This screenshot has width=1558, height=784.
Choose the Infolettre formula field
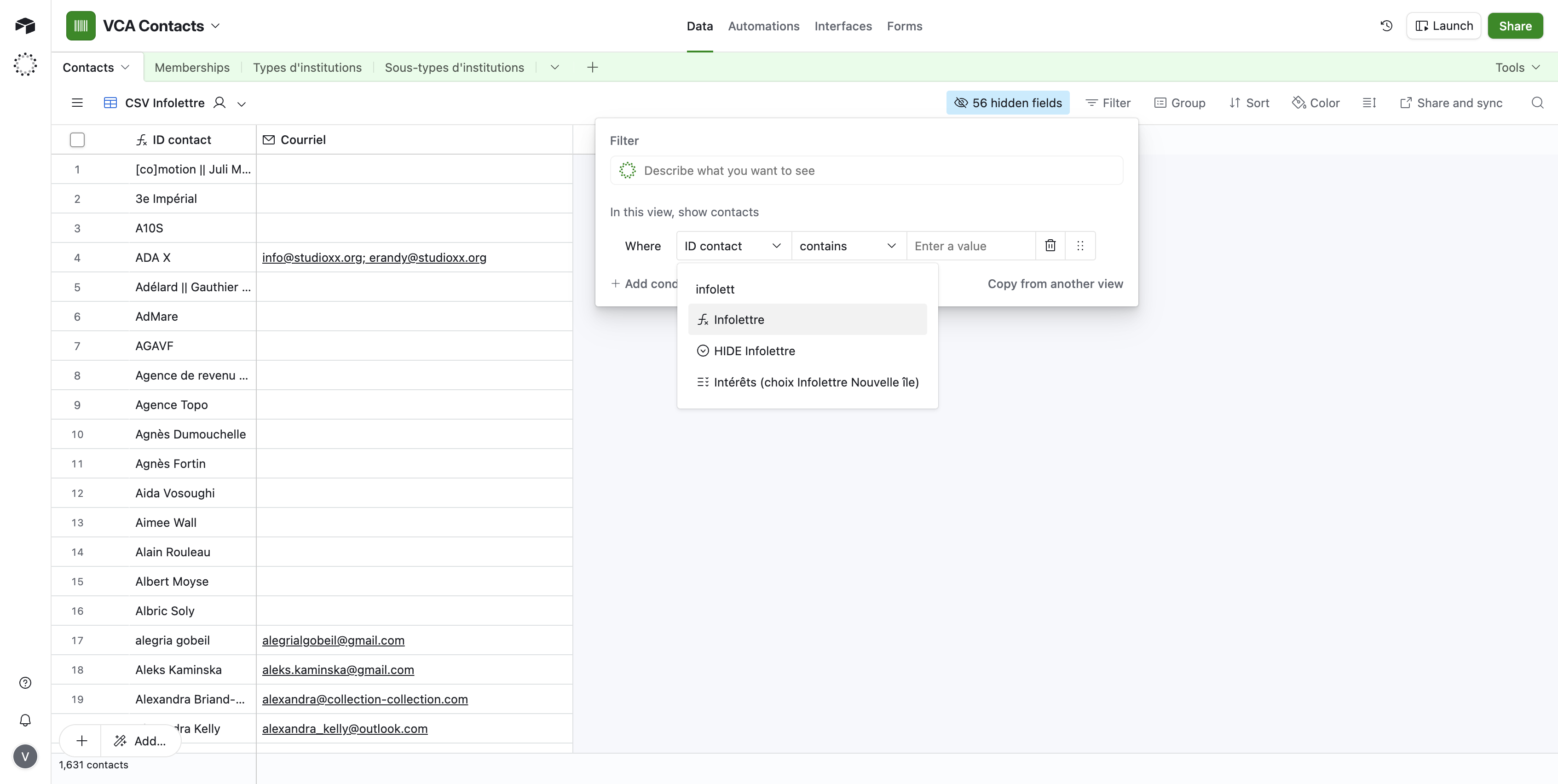[739, 319]
